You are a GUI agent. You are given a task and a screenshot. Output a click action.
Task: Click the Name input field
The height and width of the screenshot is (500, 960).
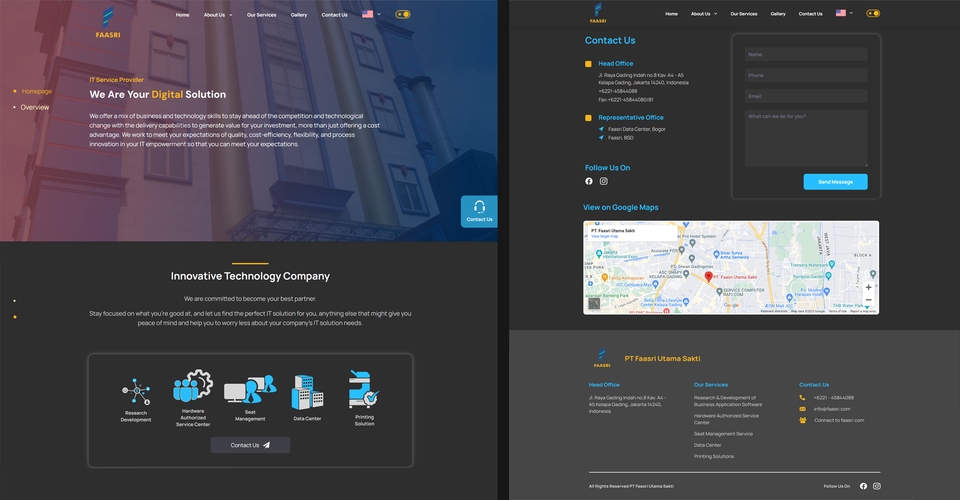click(x=806, y=54)
